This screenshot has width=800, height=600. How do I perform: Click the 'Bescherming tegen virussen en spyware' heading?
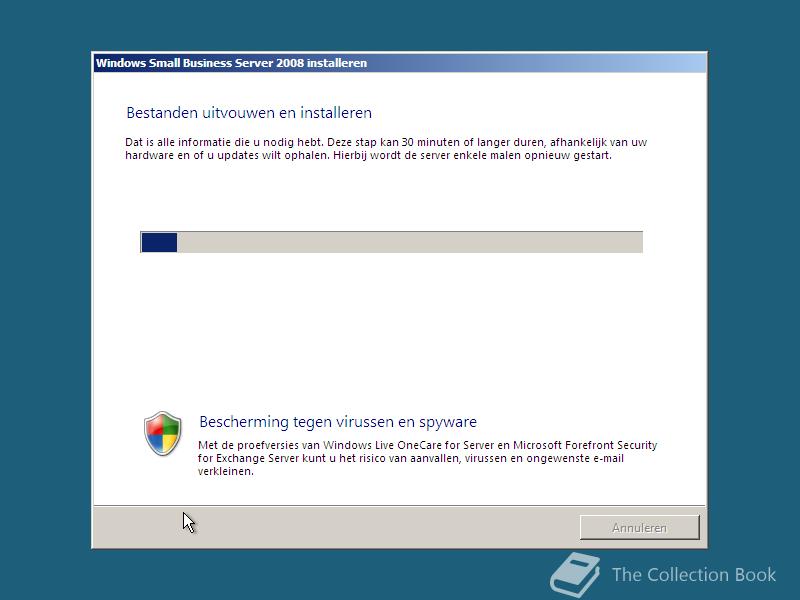tap(338, 422)
